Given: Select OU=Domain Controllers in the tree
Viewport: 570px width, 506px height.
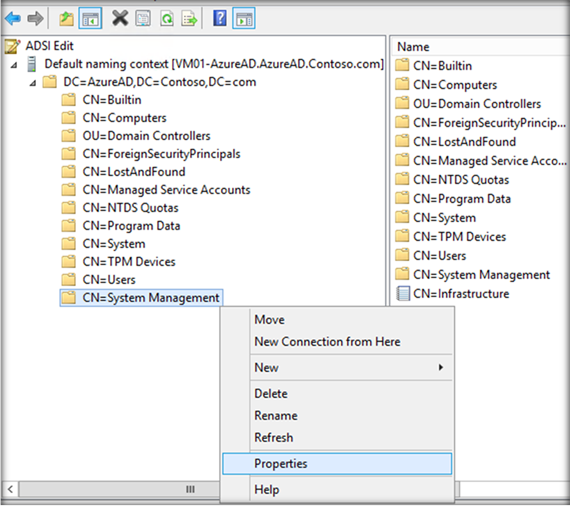Looking at the screenshot, I should tap(146, 136).
